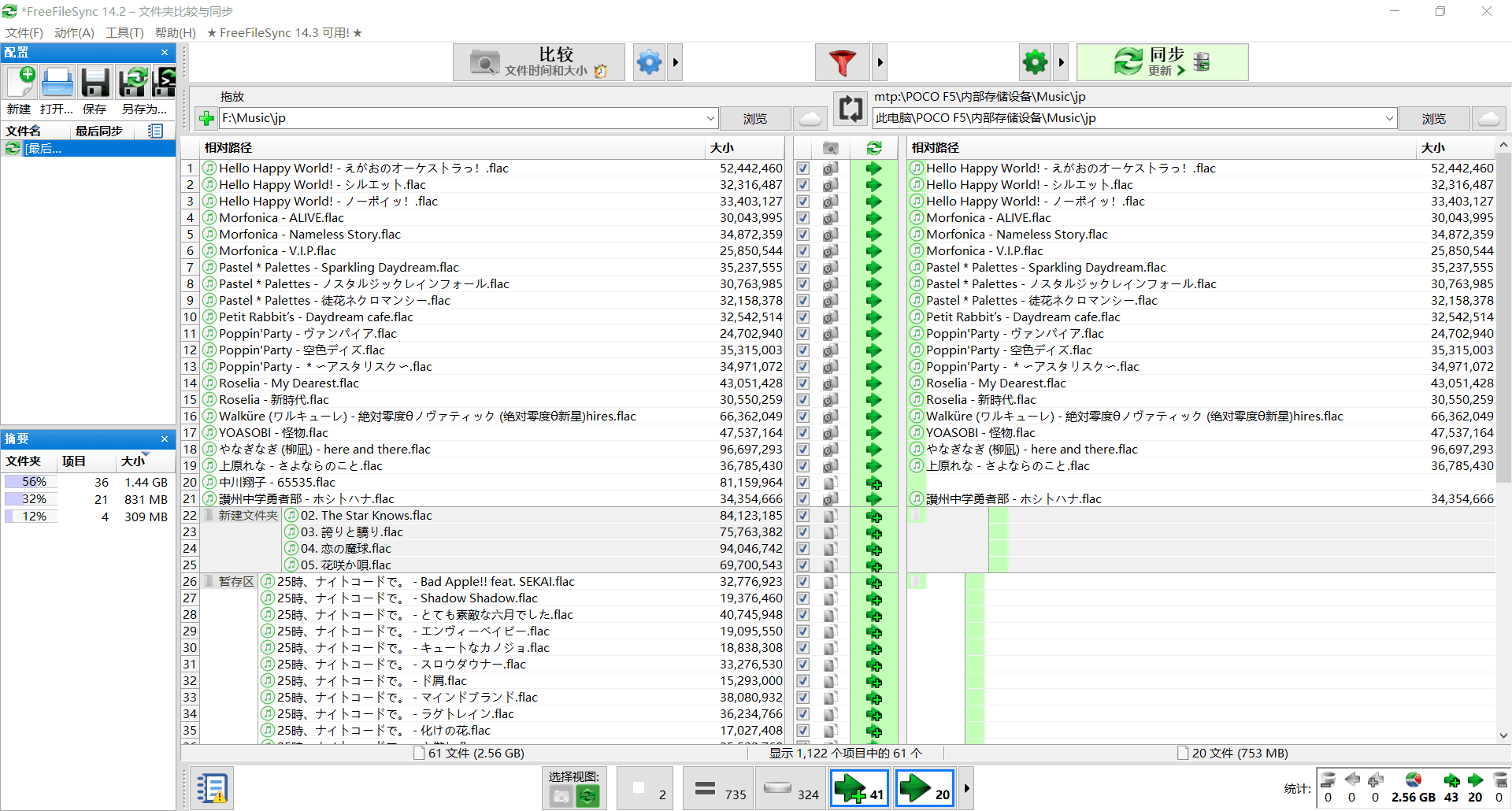Toggle checkbox for Bad Apple!! feat. SEKAI row

(x=802, y=582)
